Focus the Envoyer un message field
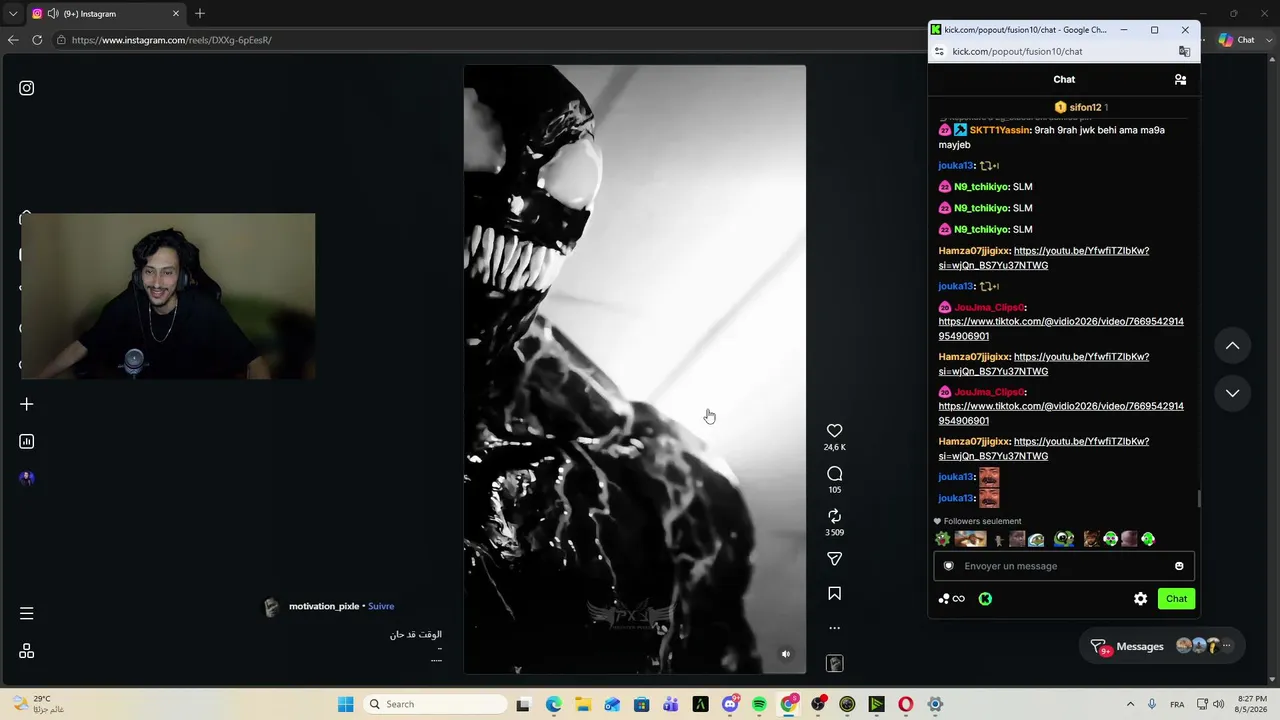 tap(1064, 566)
